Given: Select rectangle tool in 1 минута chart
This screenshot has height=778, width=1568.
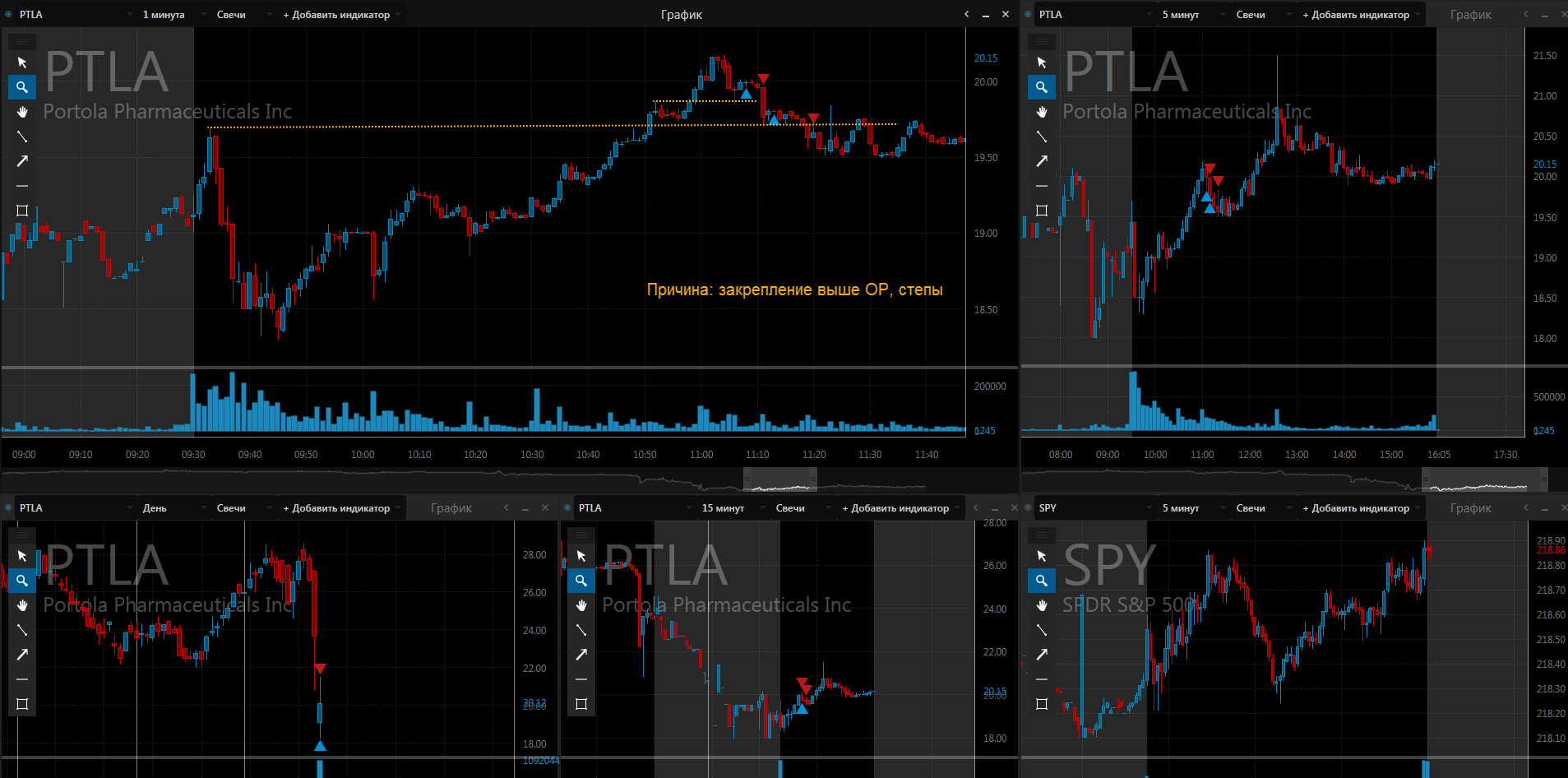Looking at the screenshot, I should tap(22, 211).
